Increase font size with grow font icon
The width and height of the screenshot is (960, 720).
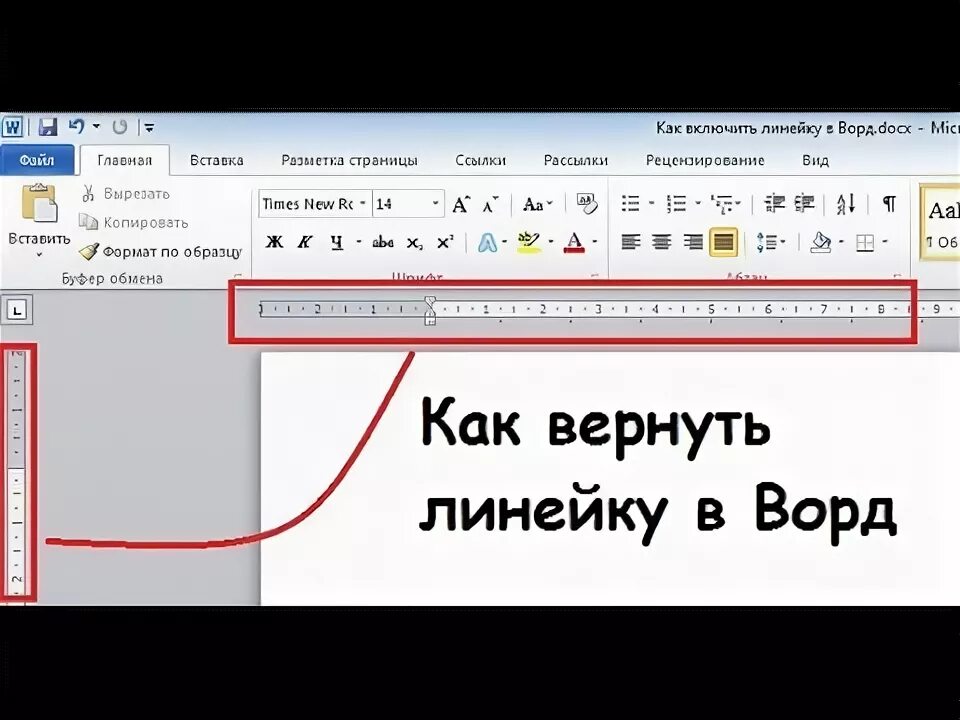[x=461, y=204]
